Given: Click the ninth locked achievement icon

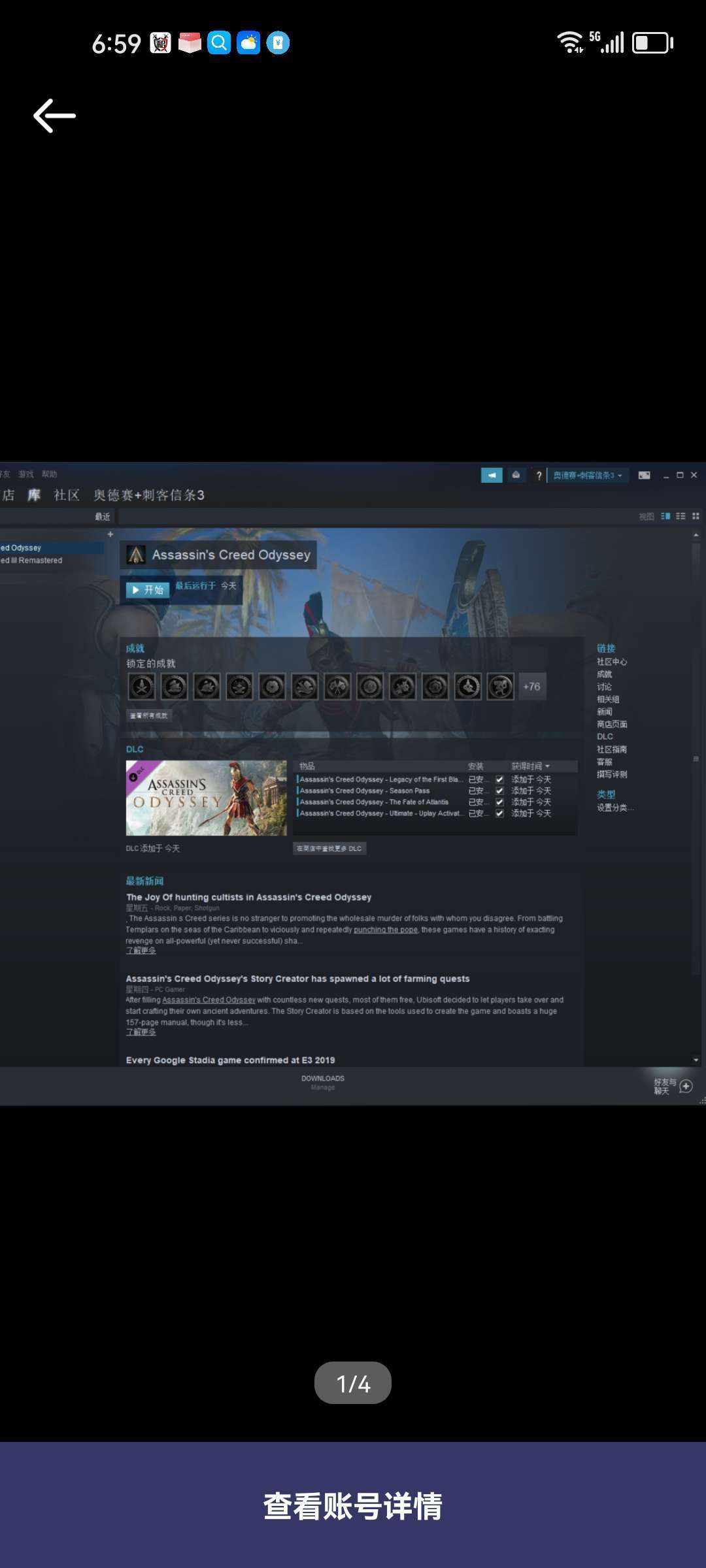Looking at the screenshot, I should pos(403,687).
